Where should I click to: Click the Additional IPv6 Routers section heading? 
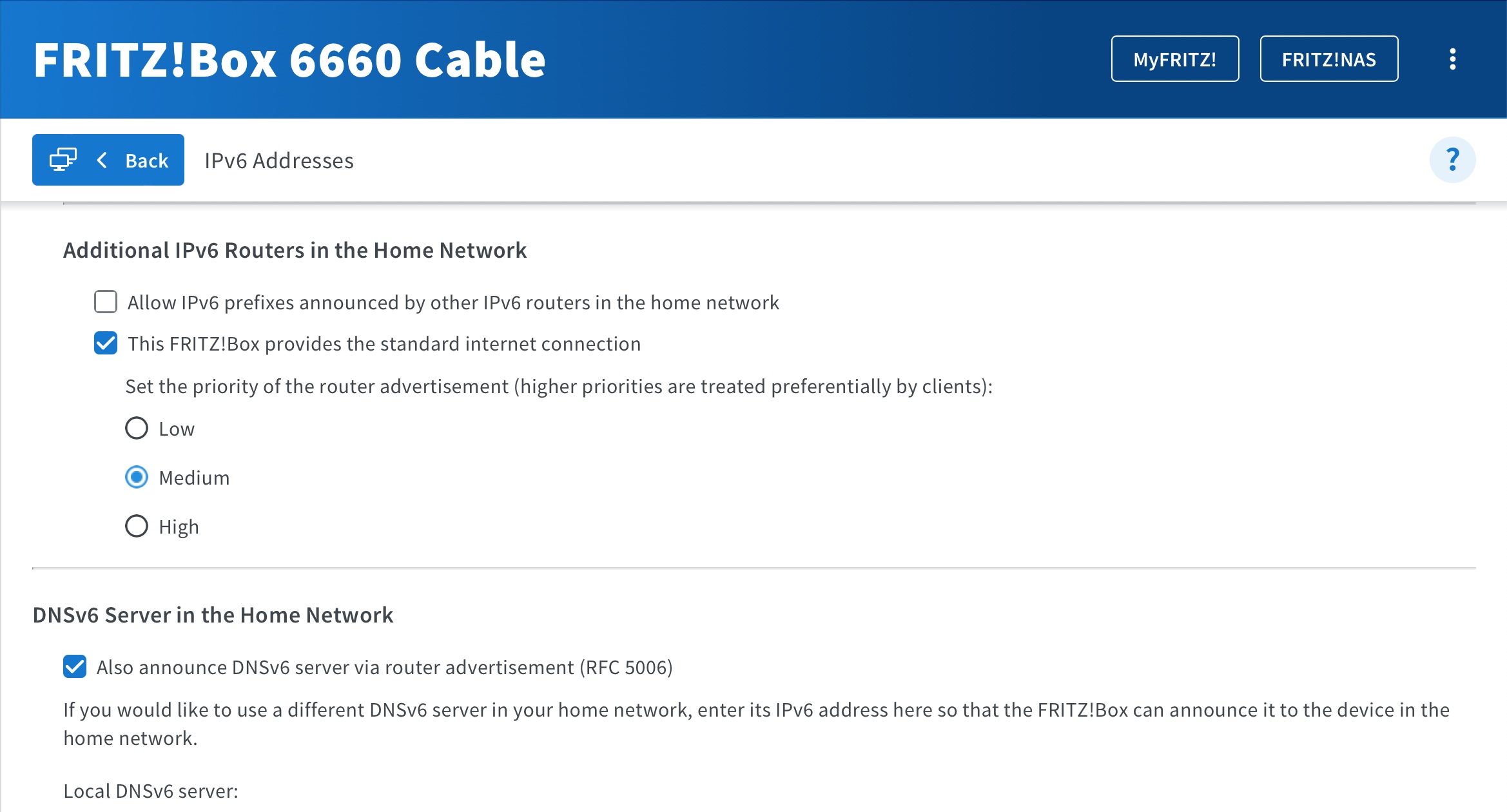tap(295, 250)
